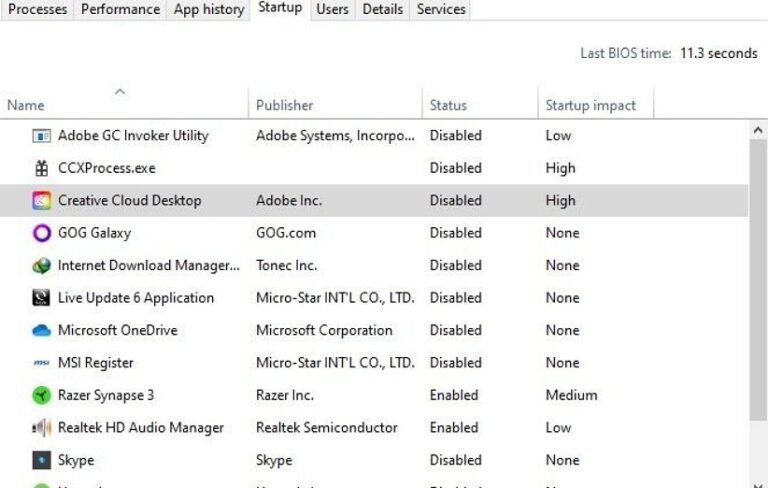This screenshot has height=488, width=768.
Task: Click the Adobe GC Invoker Utility icon
Action: [x=41, y=136]
